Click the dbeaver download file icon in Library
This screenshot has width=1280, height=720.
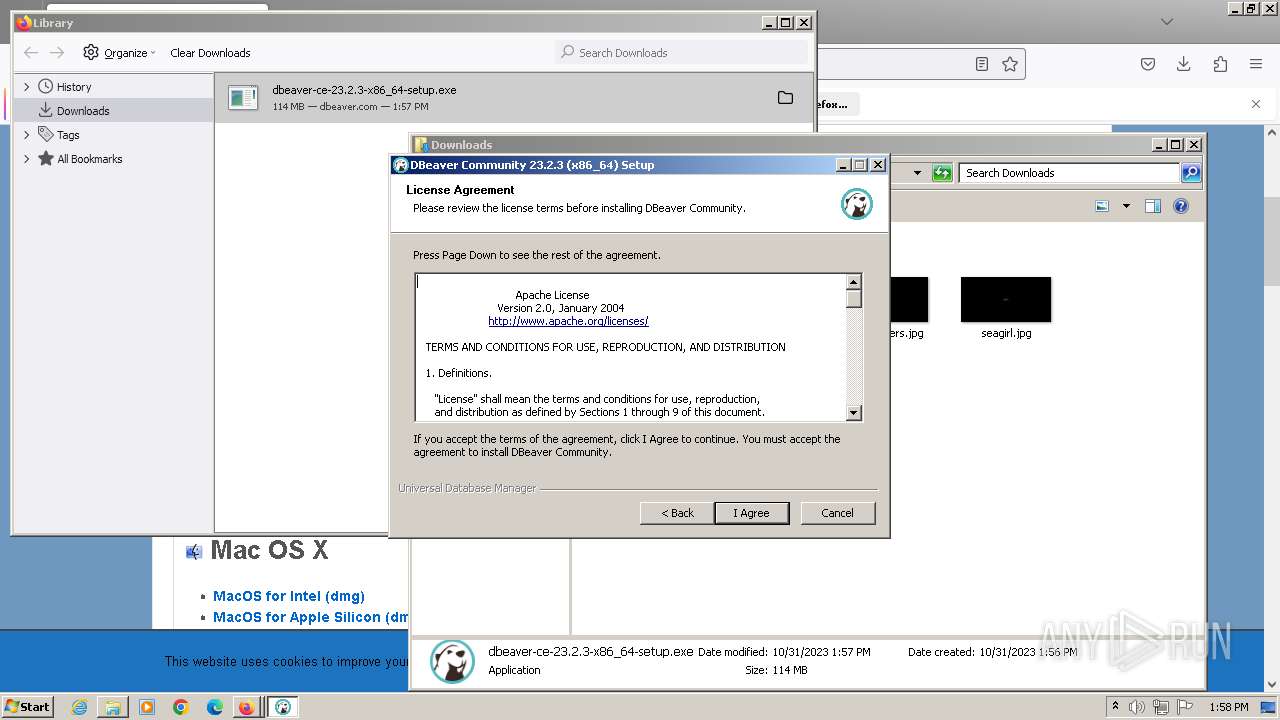click(x=243, y=98)
